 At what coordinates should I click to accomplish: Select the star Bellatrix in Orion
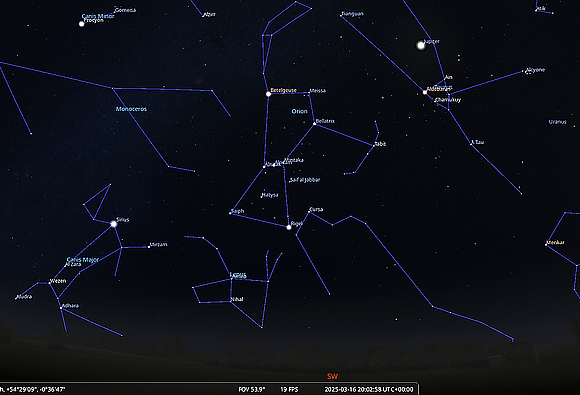coord(315,124)
